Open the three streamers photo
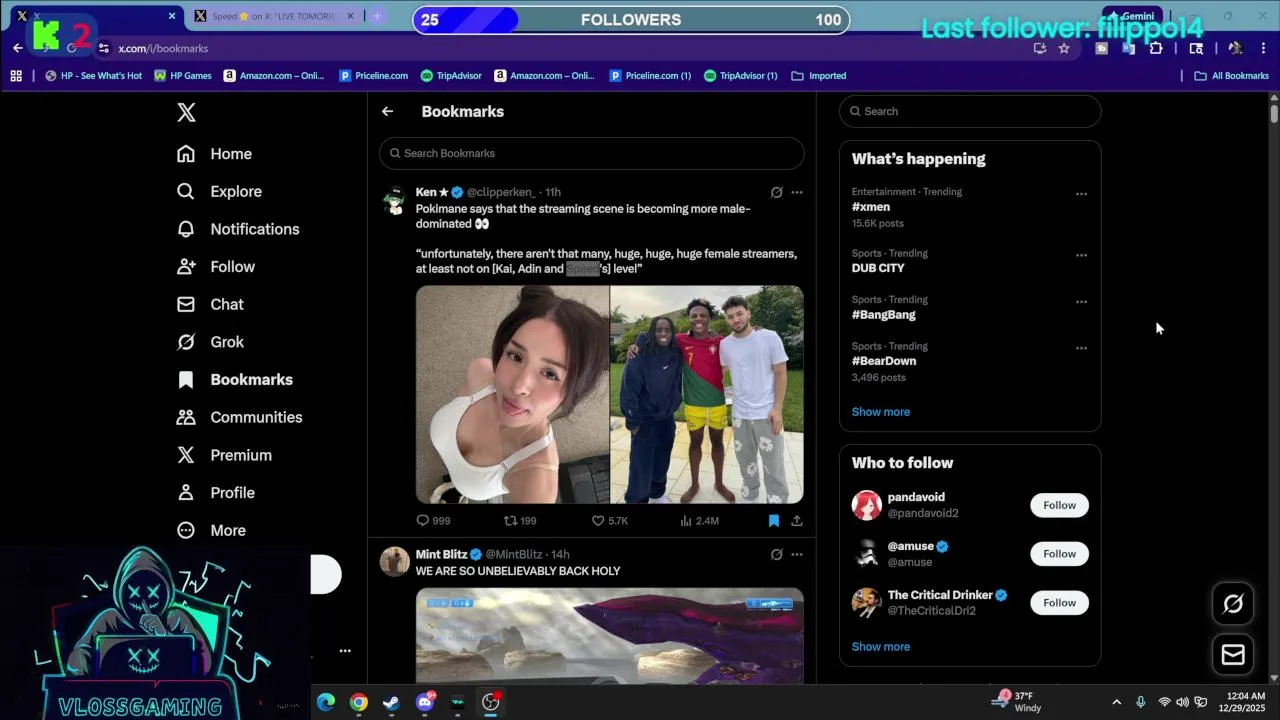 (707, 394)
